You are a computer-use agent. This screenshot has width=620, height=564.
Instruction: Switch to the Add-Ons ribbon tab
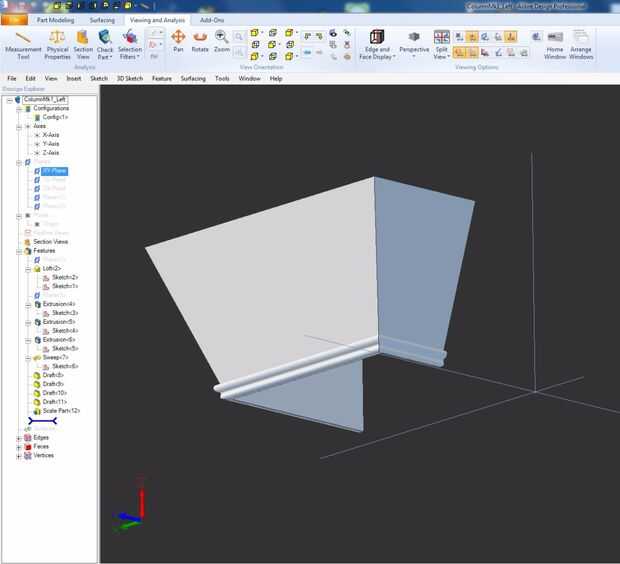pos(212,20)
